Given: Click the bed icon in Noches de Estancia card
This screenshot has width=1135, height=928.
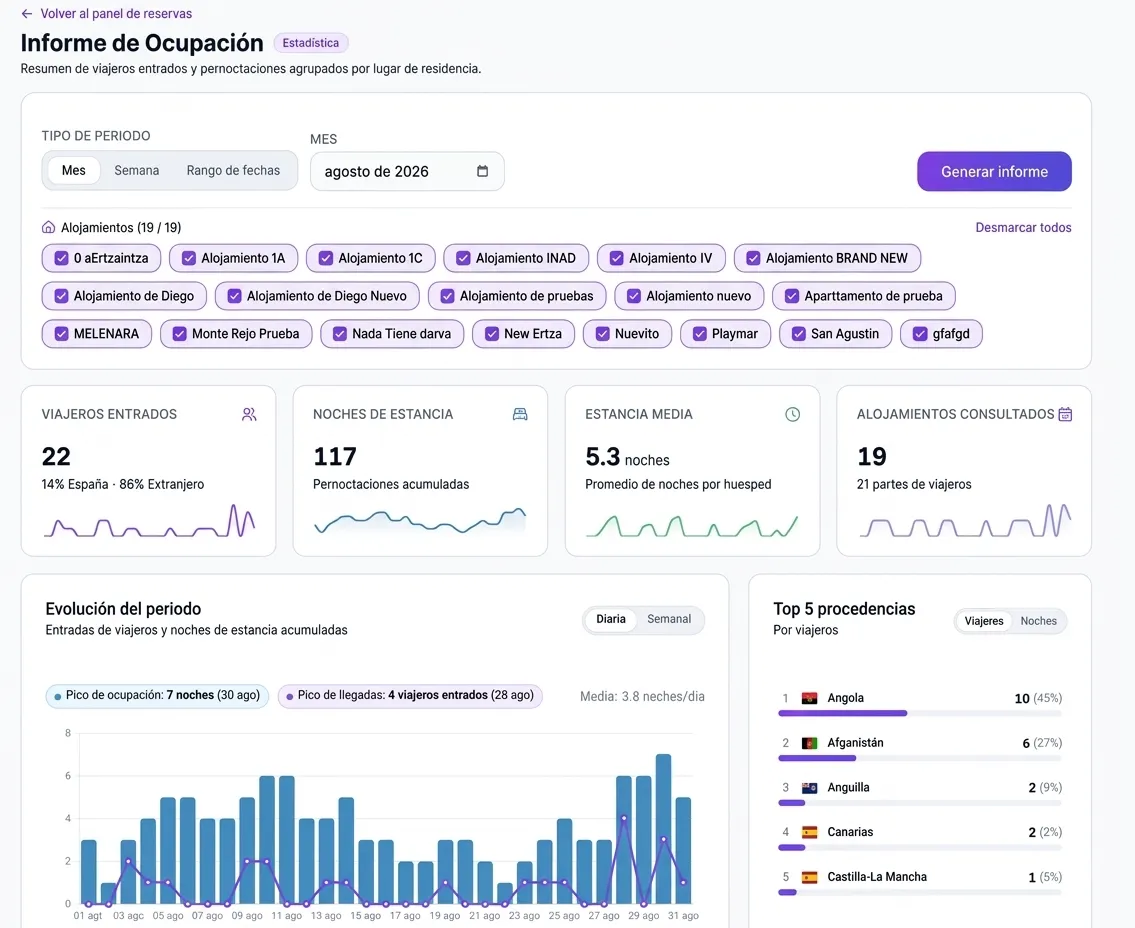Looking at the screenshot, I should [x=520, y=414].
